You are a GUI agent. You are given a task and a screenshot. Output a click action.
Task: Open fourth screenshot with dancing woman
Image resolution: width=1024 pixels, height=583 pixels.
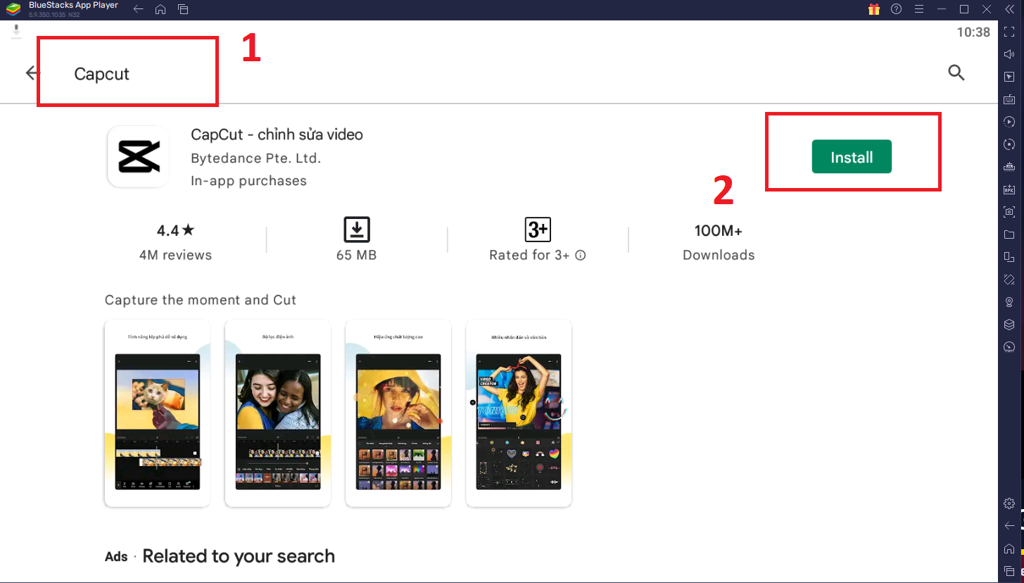519,413
